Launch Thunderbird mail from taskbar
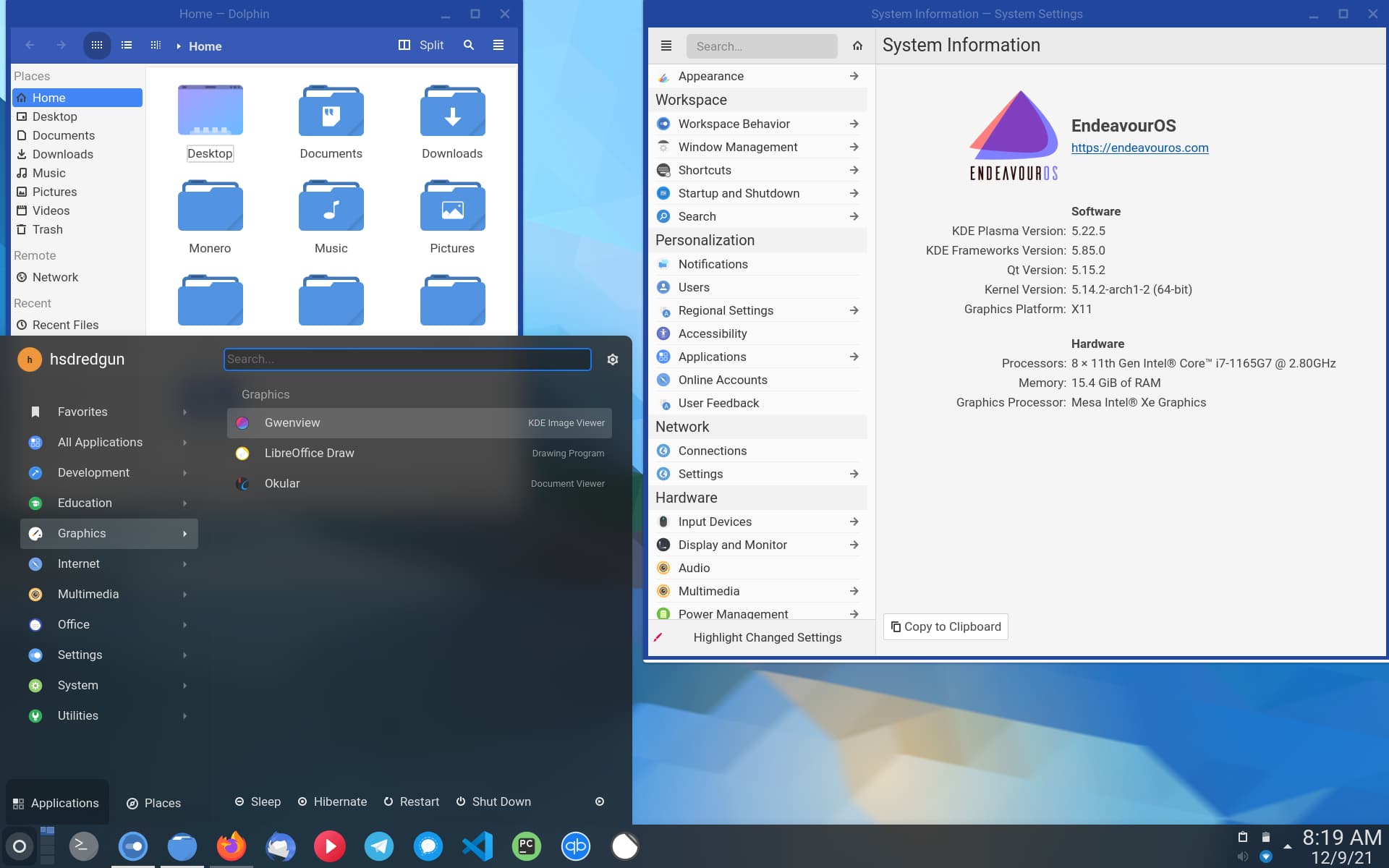The height and width of the screenshot is (868, 1389). (x=280, y=846)
